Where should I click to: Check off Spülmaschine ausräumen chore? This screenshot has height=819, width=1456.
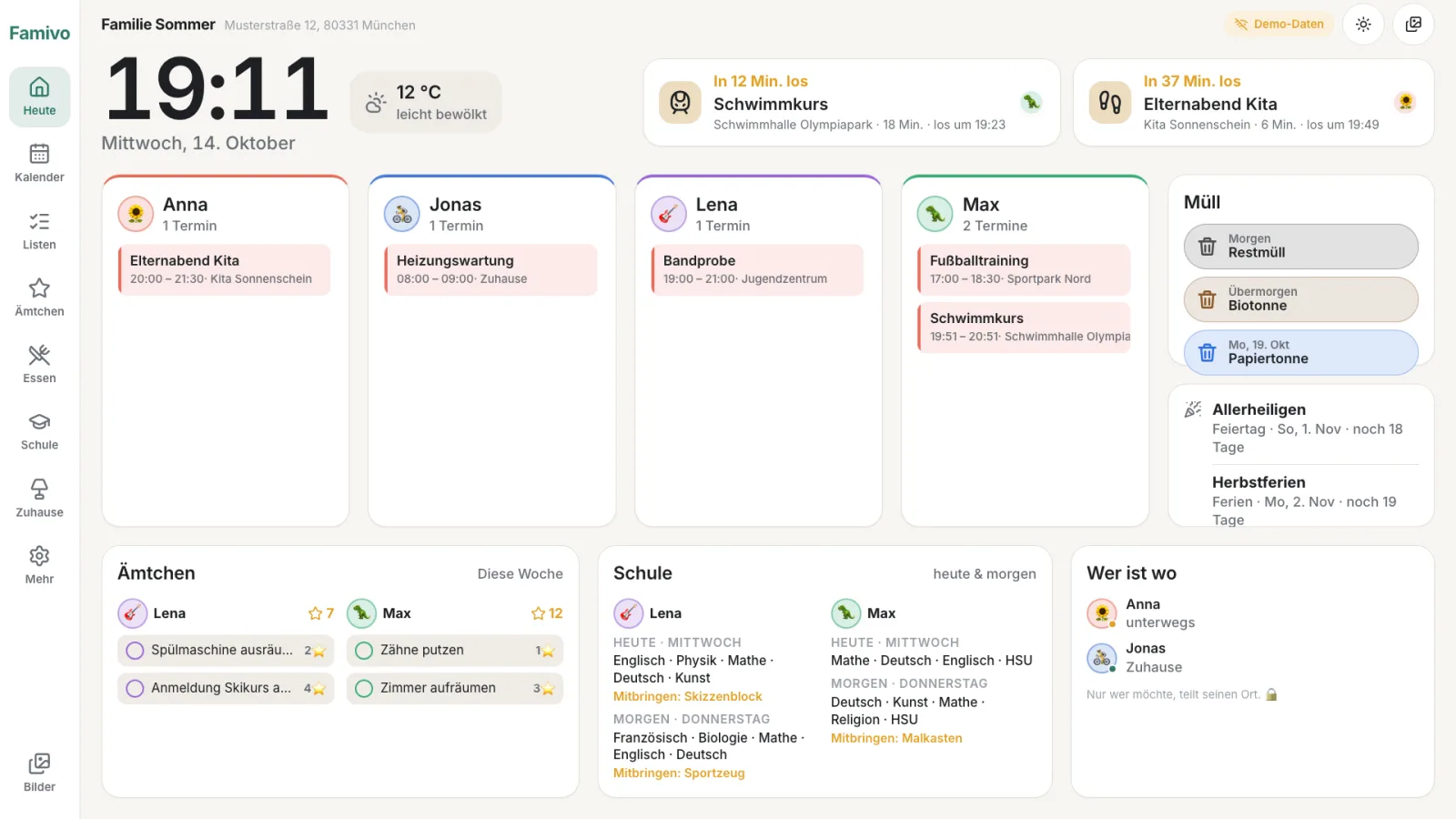tap(135, 651)
